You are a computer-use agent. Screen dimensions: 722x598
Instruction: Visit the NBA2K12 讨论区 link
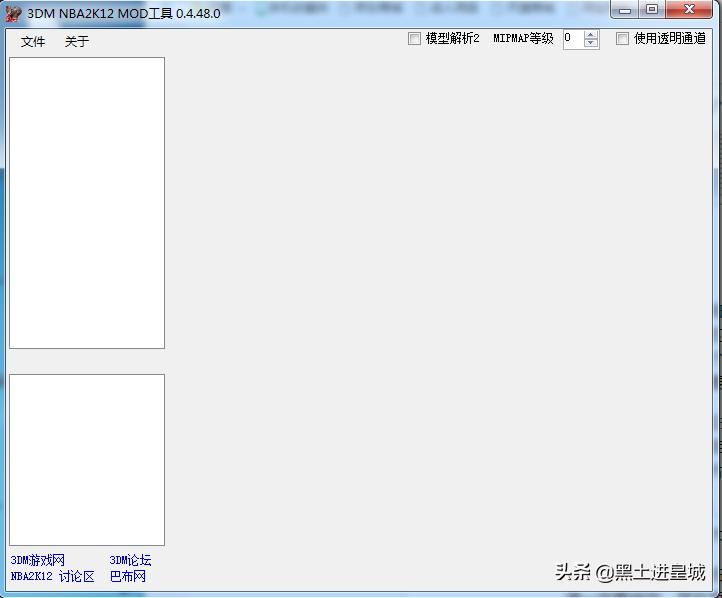(52, 576)
